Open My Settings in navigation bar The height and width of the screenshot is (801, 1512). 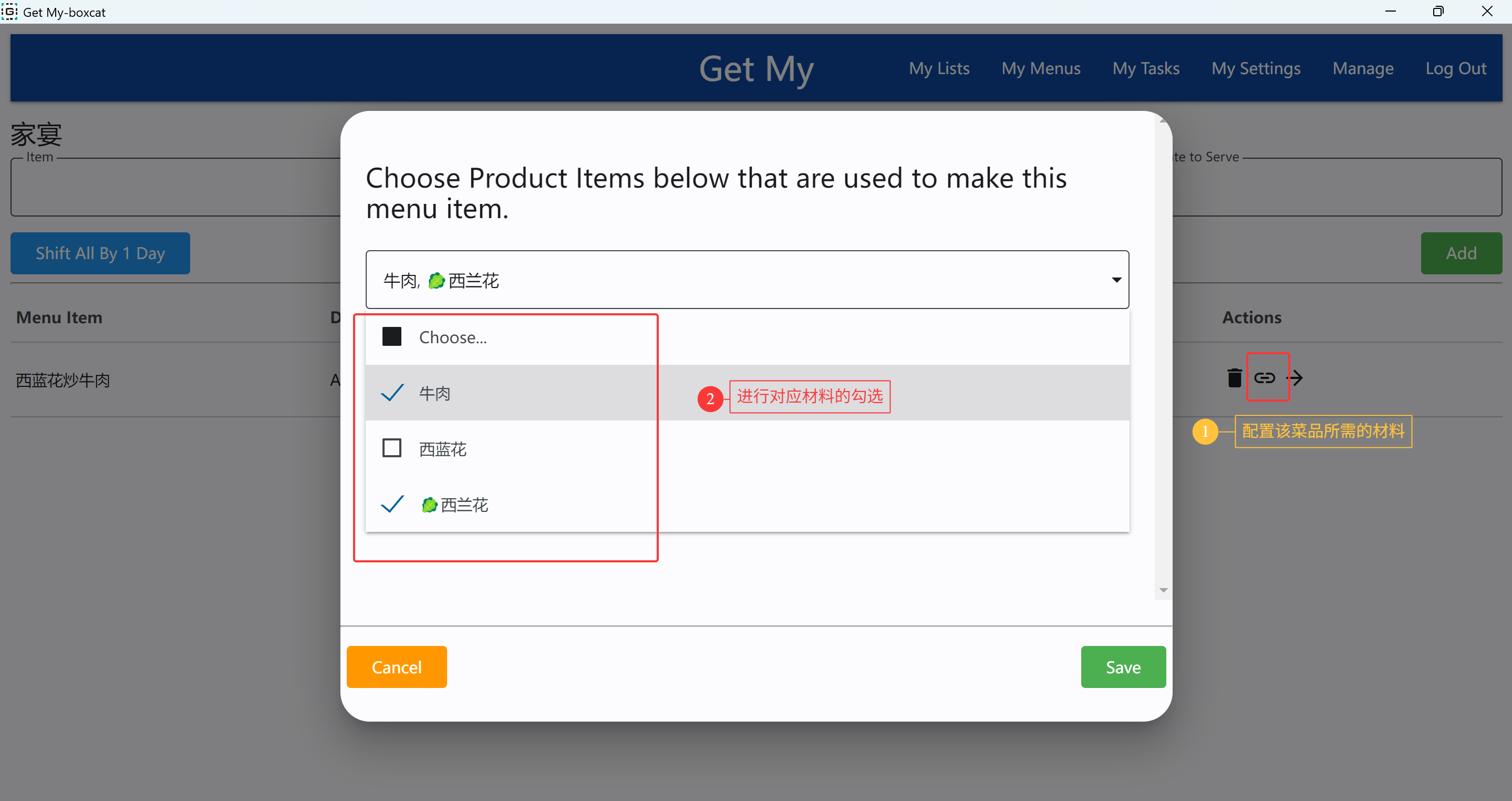point(1256,68)
